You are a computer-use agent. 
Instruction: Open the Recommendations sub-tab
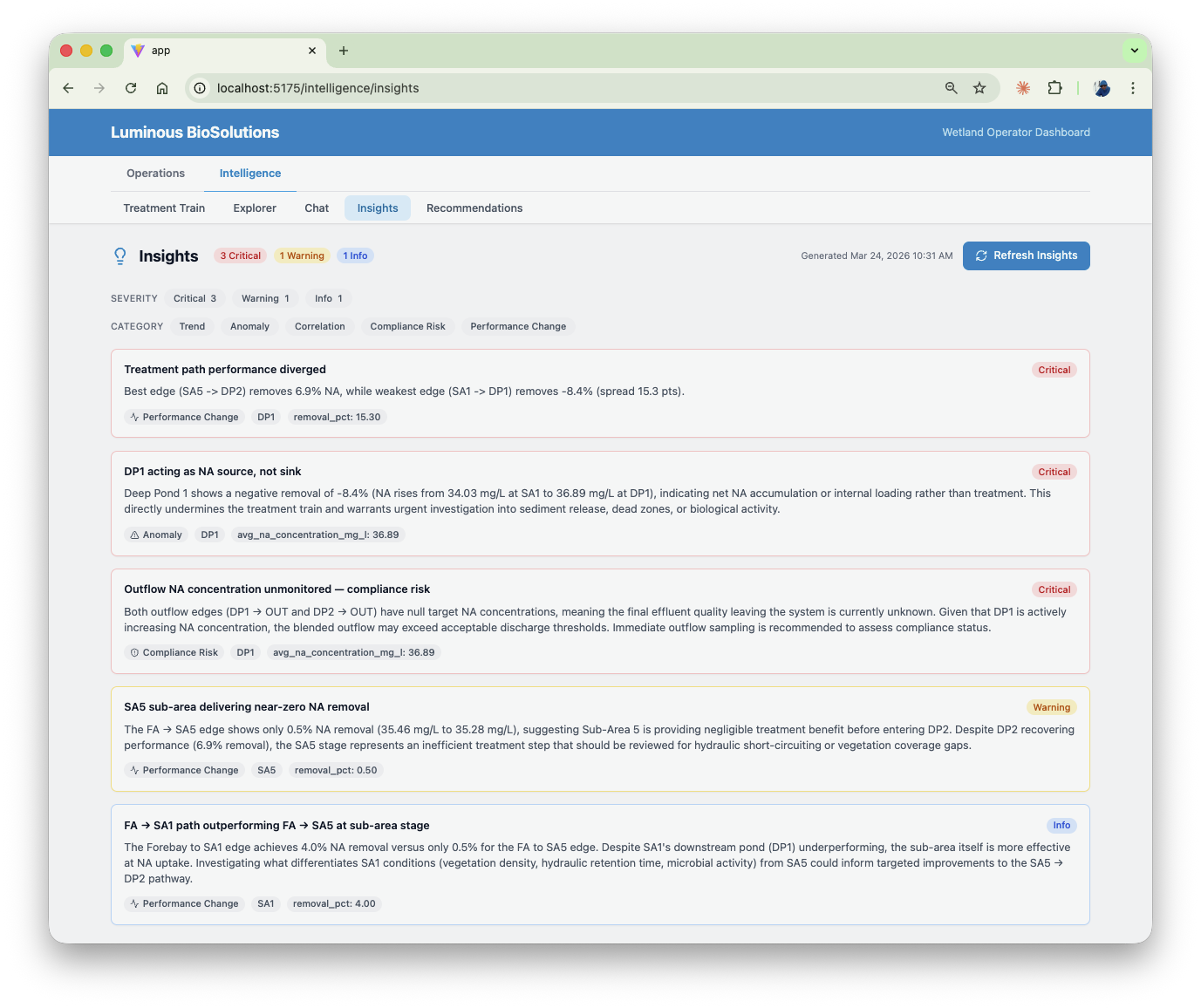[x=474, y=208]
